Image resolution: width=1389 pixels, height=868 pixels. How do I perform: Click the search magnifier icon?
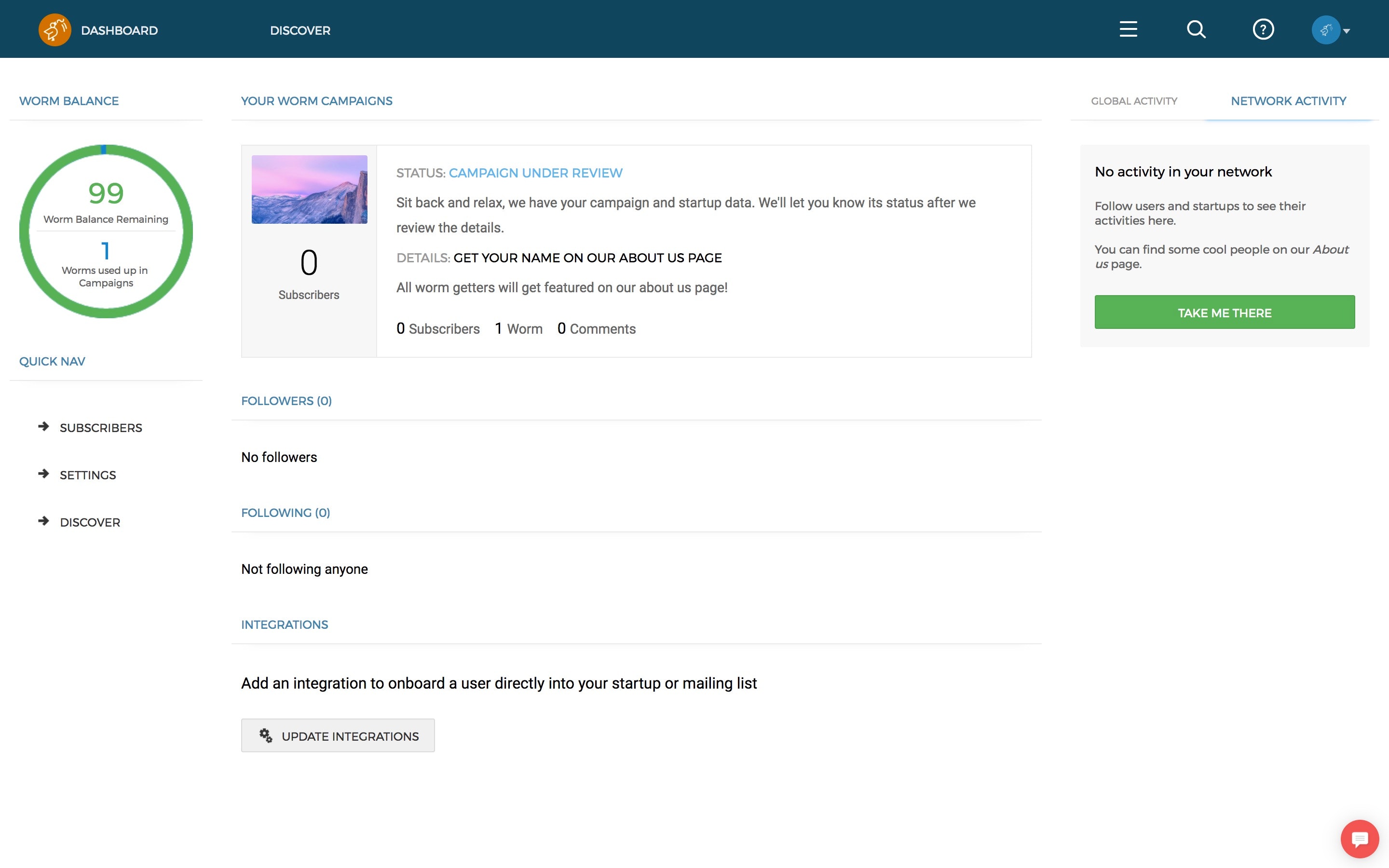[x=1196, y=29]
